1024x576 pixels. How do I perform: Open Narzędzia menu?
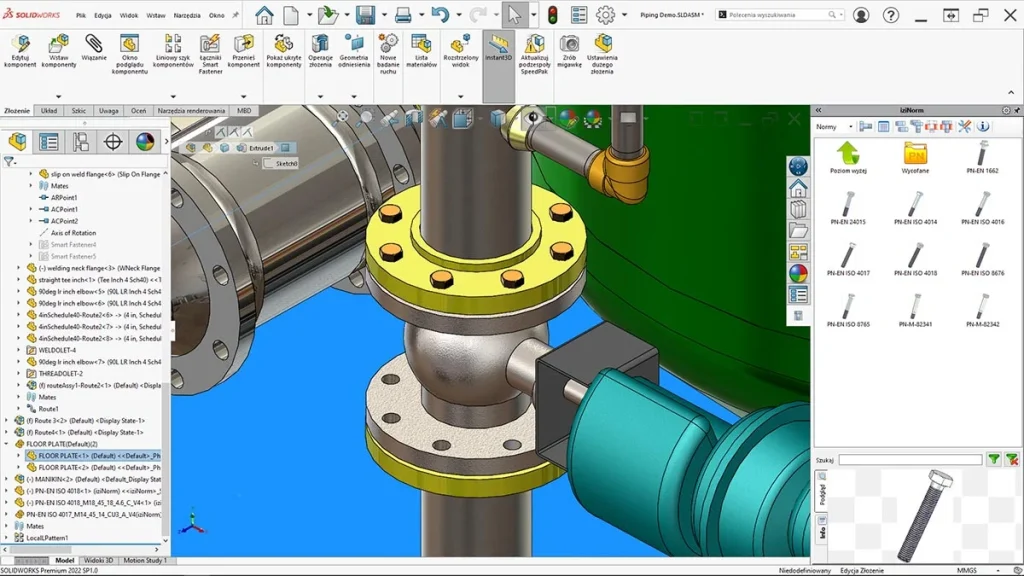[x=187, y=15]
